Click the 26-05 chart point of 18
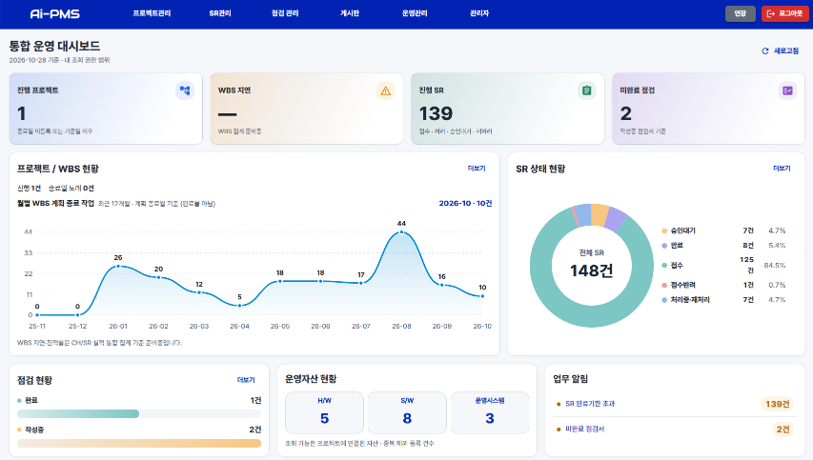 pos(280,281)
